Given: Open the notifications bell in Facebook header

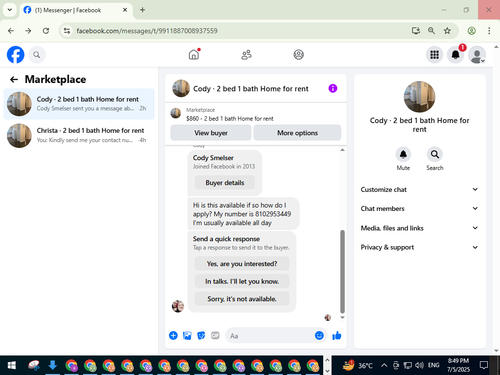Looking at the screenshot, I should point(456,55).
